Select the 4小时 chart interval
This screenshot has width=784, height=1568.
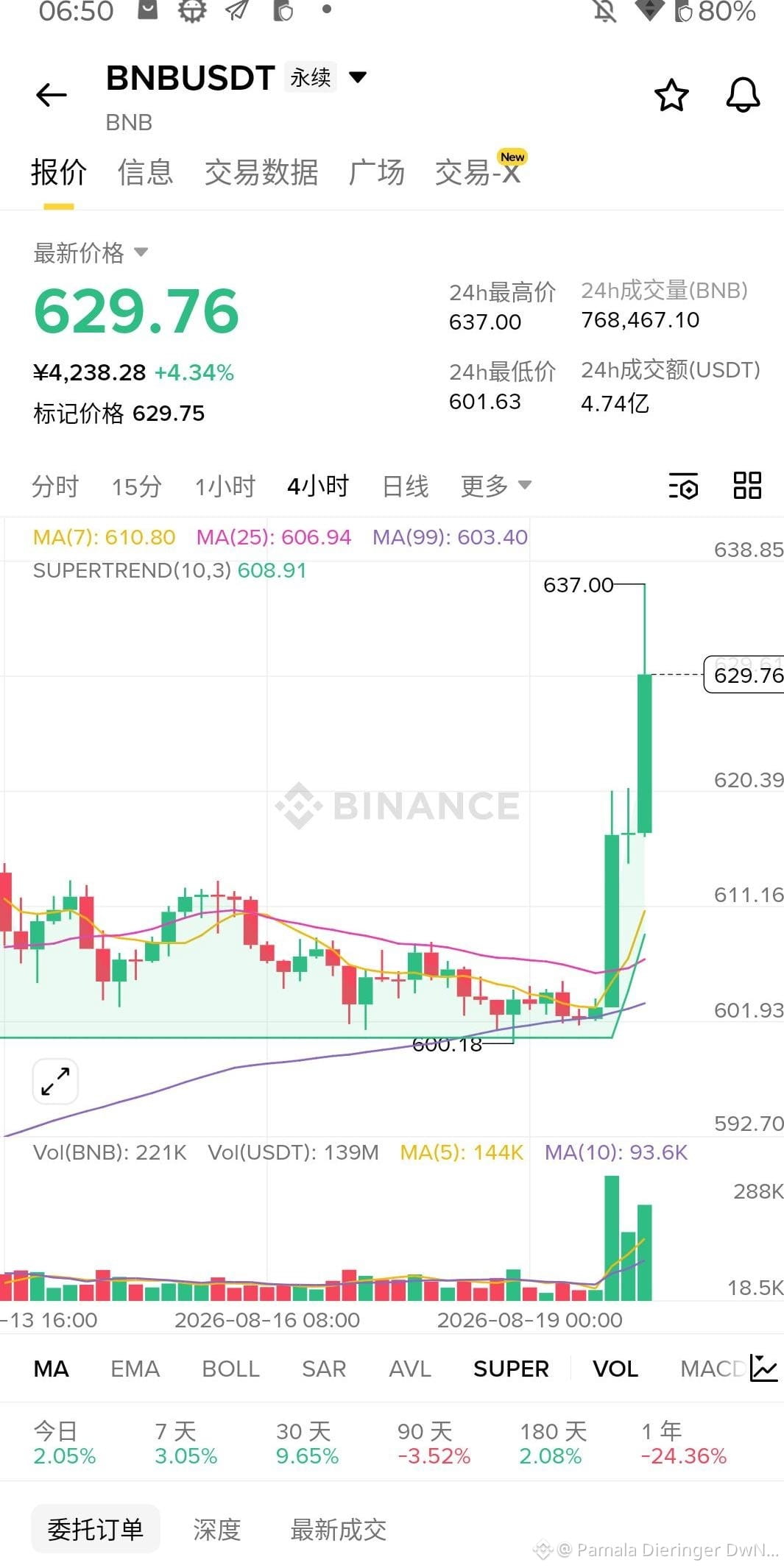click(x=318, y=486)
